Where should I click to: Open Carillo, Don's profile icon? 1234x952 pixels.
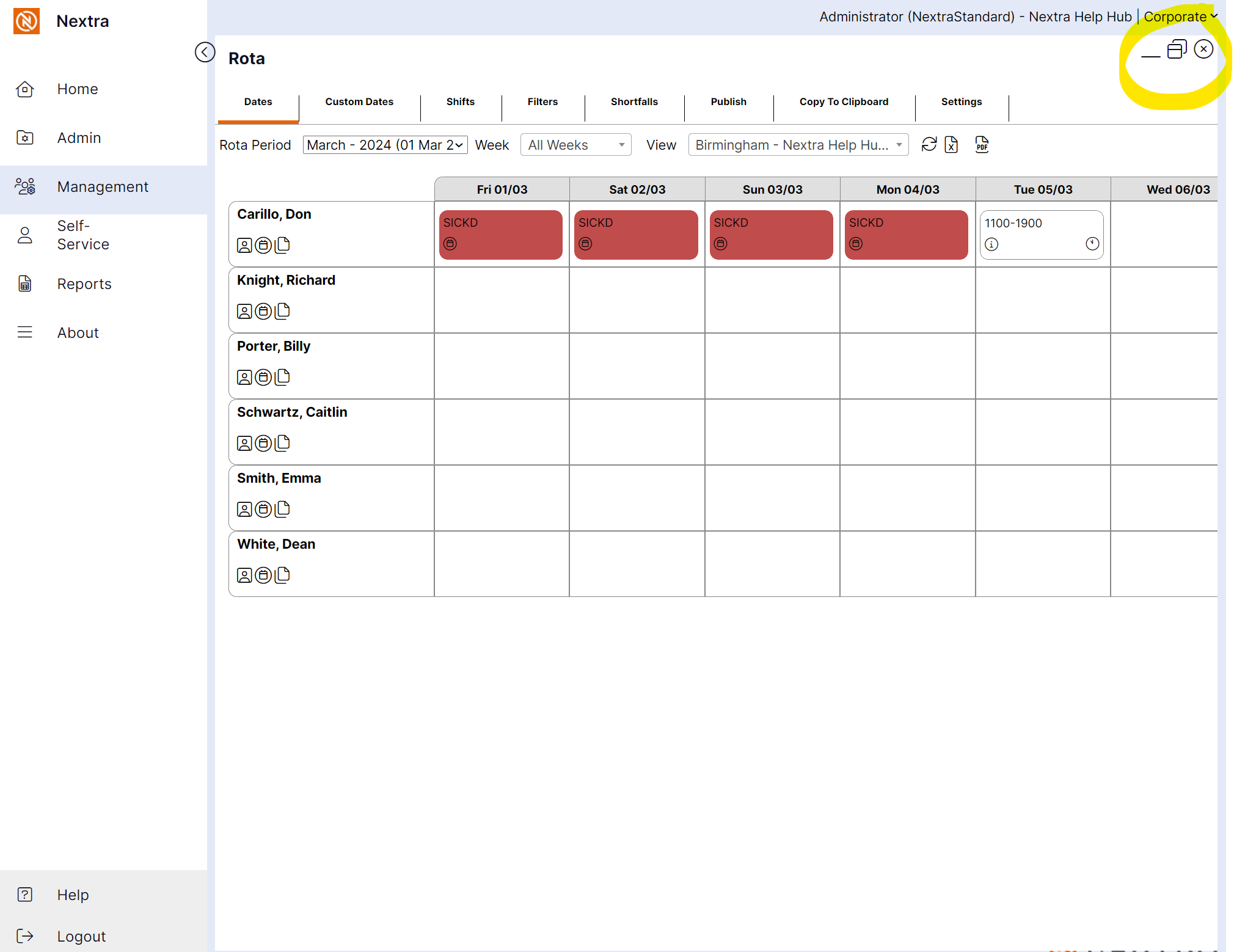pos(244,246)
